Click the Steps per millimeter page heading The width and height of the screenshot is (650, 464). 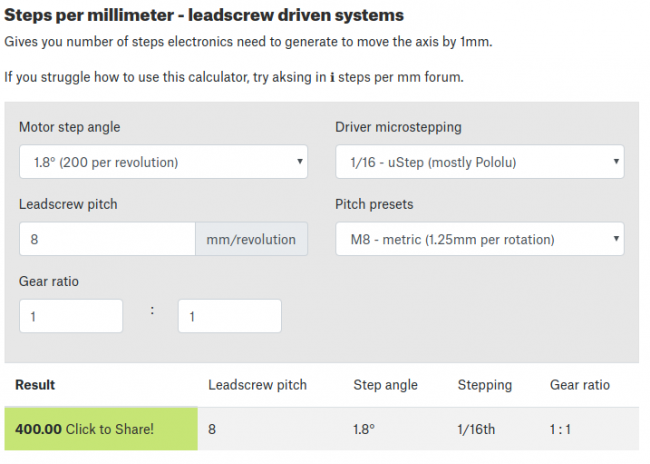click(x=204, y=15)
